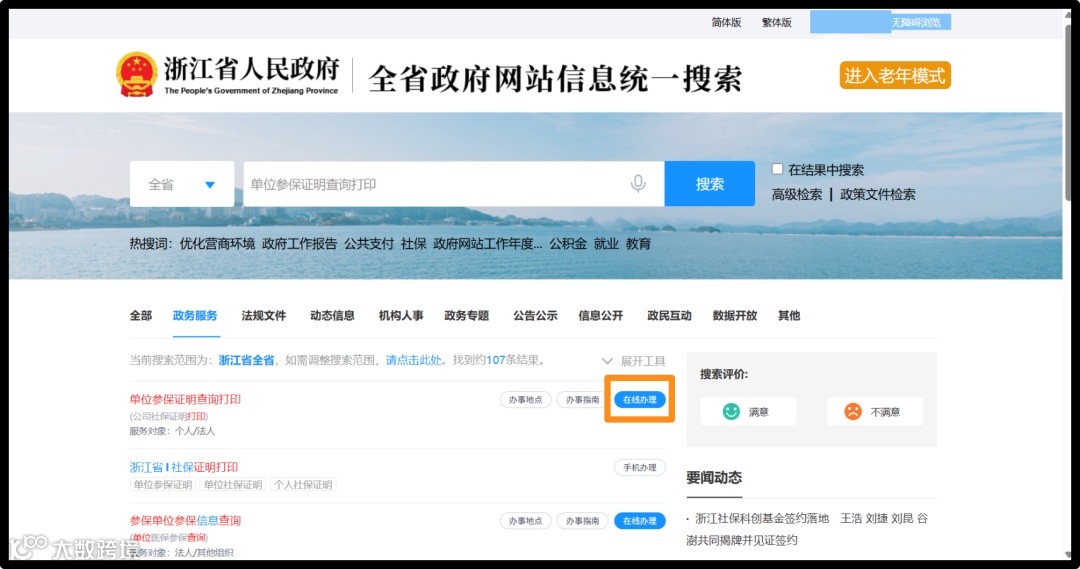1080x569 pixels.
Task: Open the 公告公示 tab
Action: [535, 315]
